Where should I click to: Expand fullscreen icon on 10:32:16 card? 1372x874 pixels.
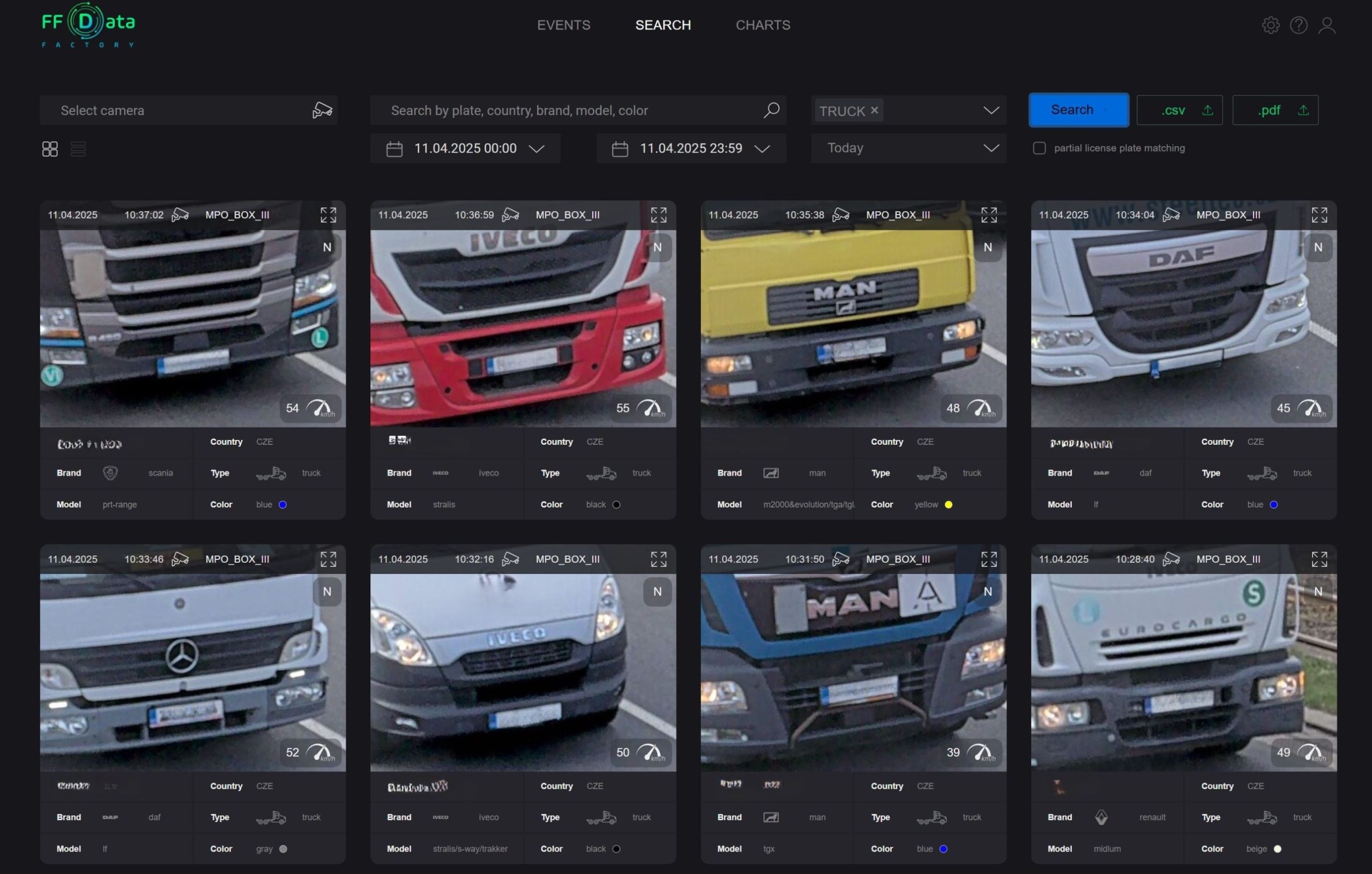pyautogui.click(x=659, y=559)
